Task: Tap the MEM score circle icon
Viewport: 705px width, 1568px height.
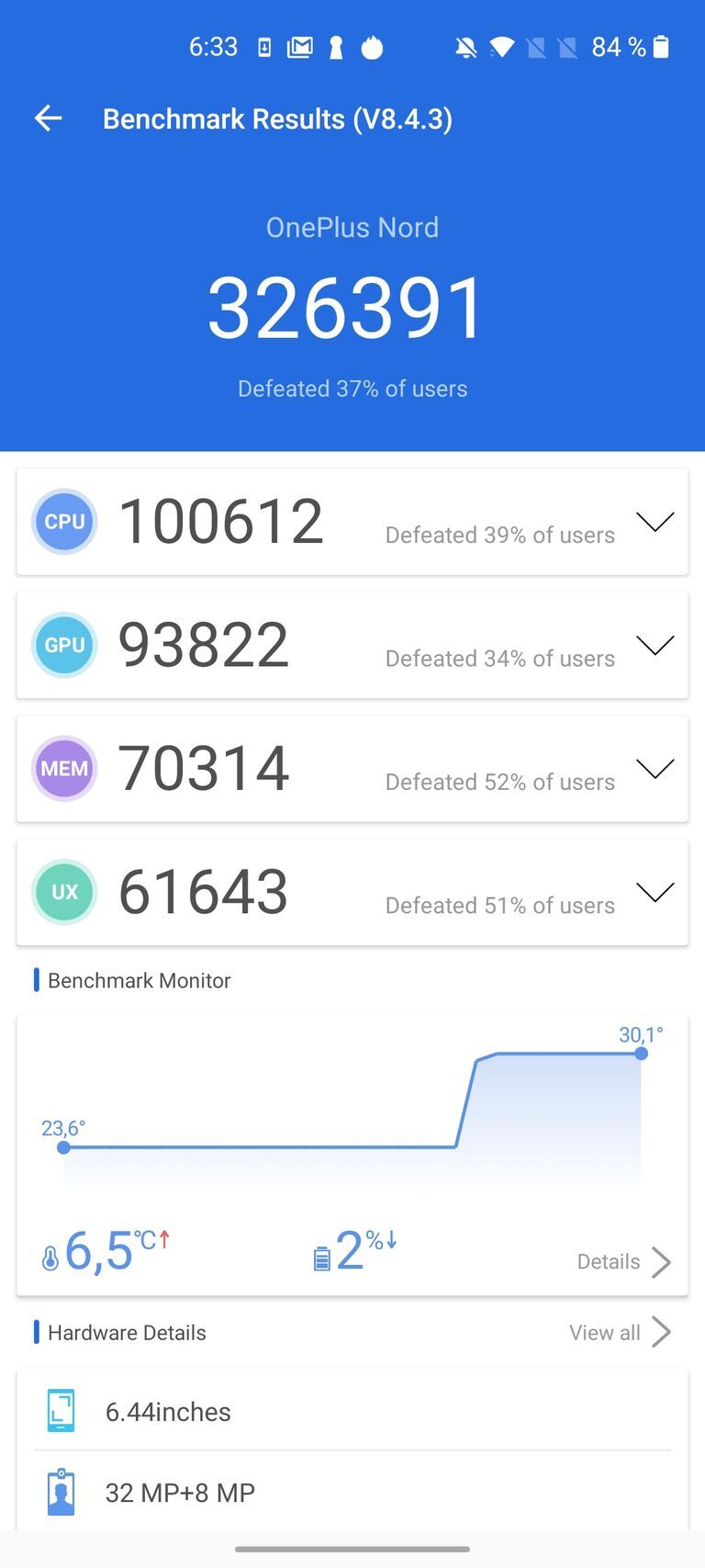Action: [64, 768]
